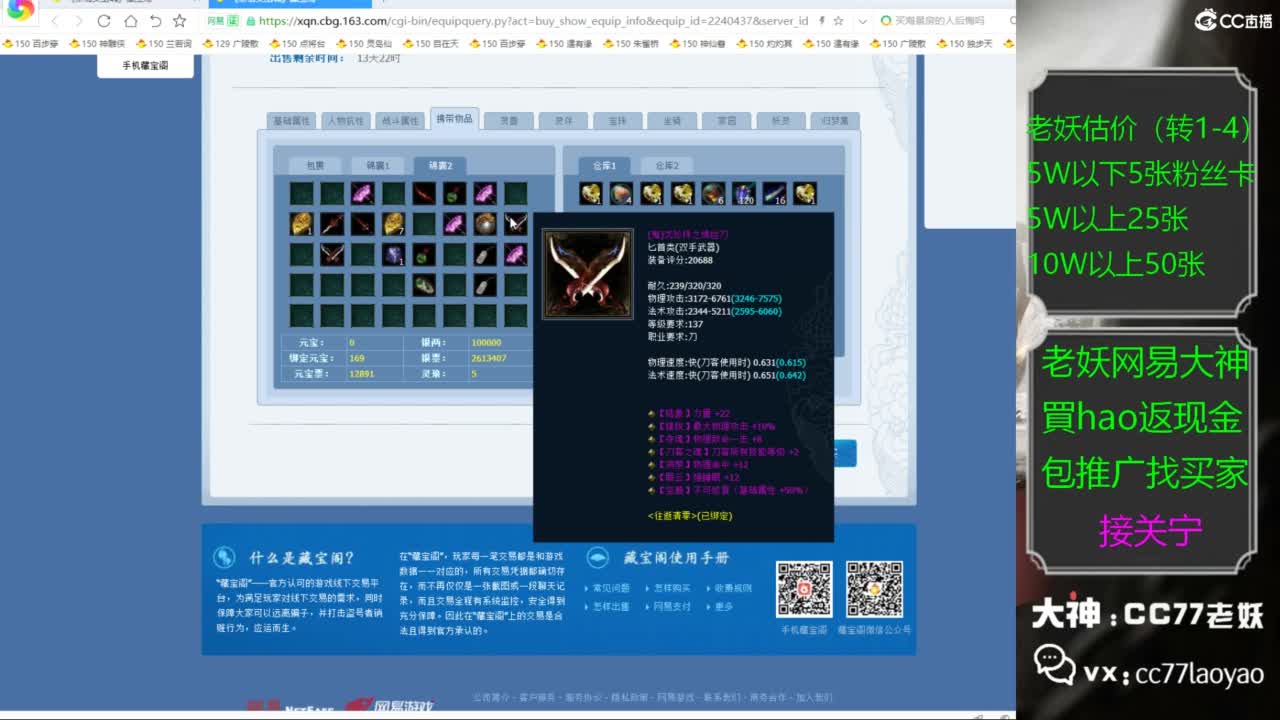Viewport: 1280px width, 720px height.
Task: Click the address bar URL field
Action: (532, 21)
